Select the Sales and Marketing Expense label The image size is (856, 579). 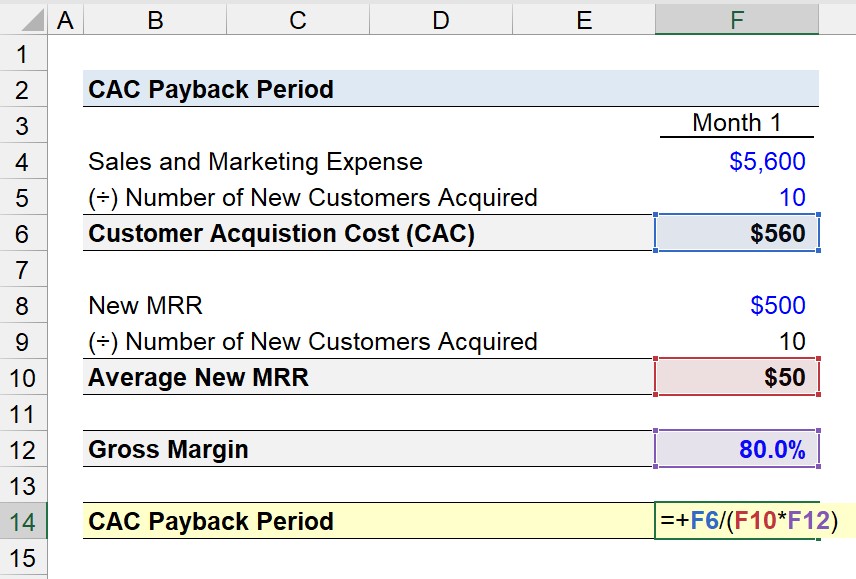(x=255, y=162)
